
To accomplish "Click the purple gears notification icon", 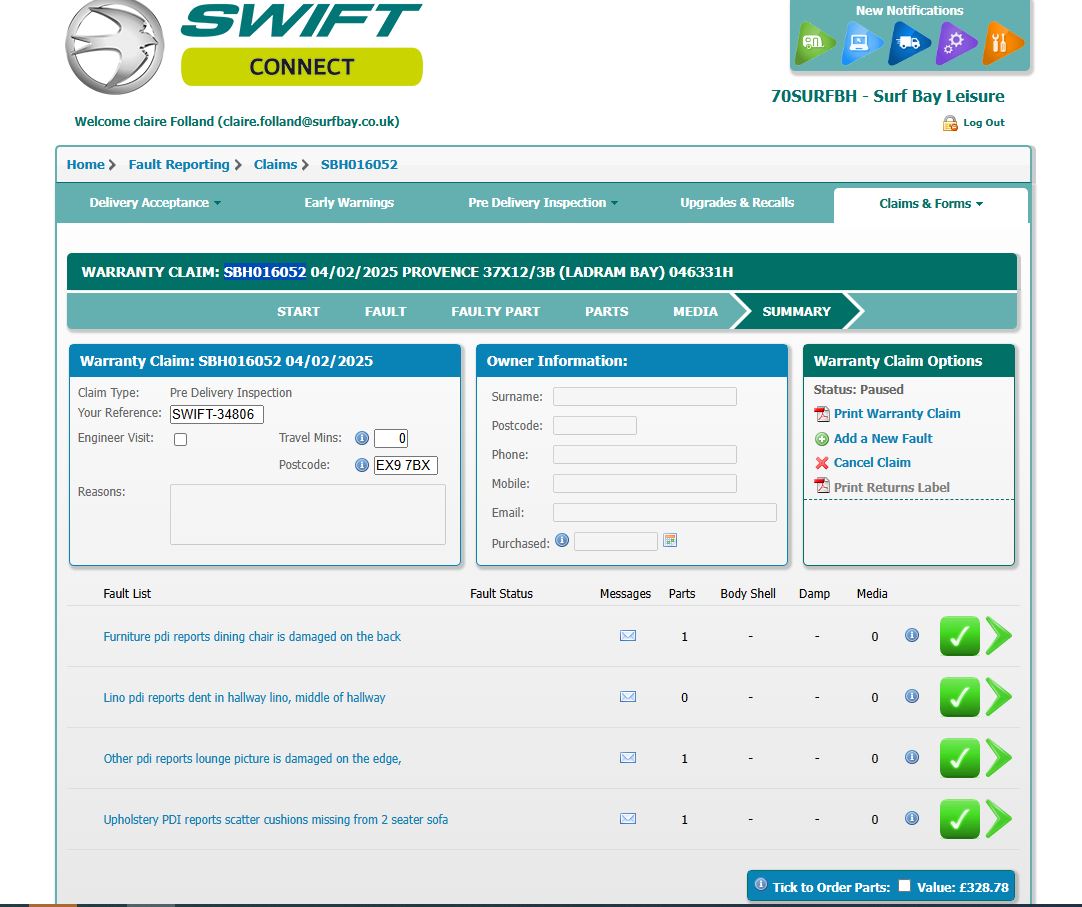I will 956,44.
